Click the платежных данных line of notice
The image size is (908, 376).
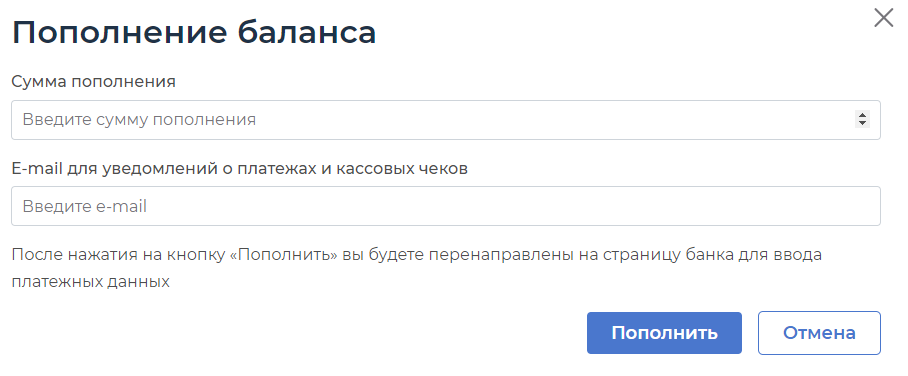pyautogui.click(x=90, y=282)
